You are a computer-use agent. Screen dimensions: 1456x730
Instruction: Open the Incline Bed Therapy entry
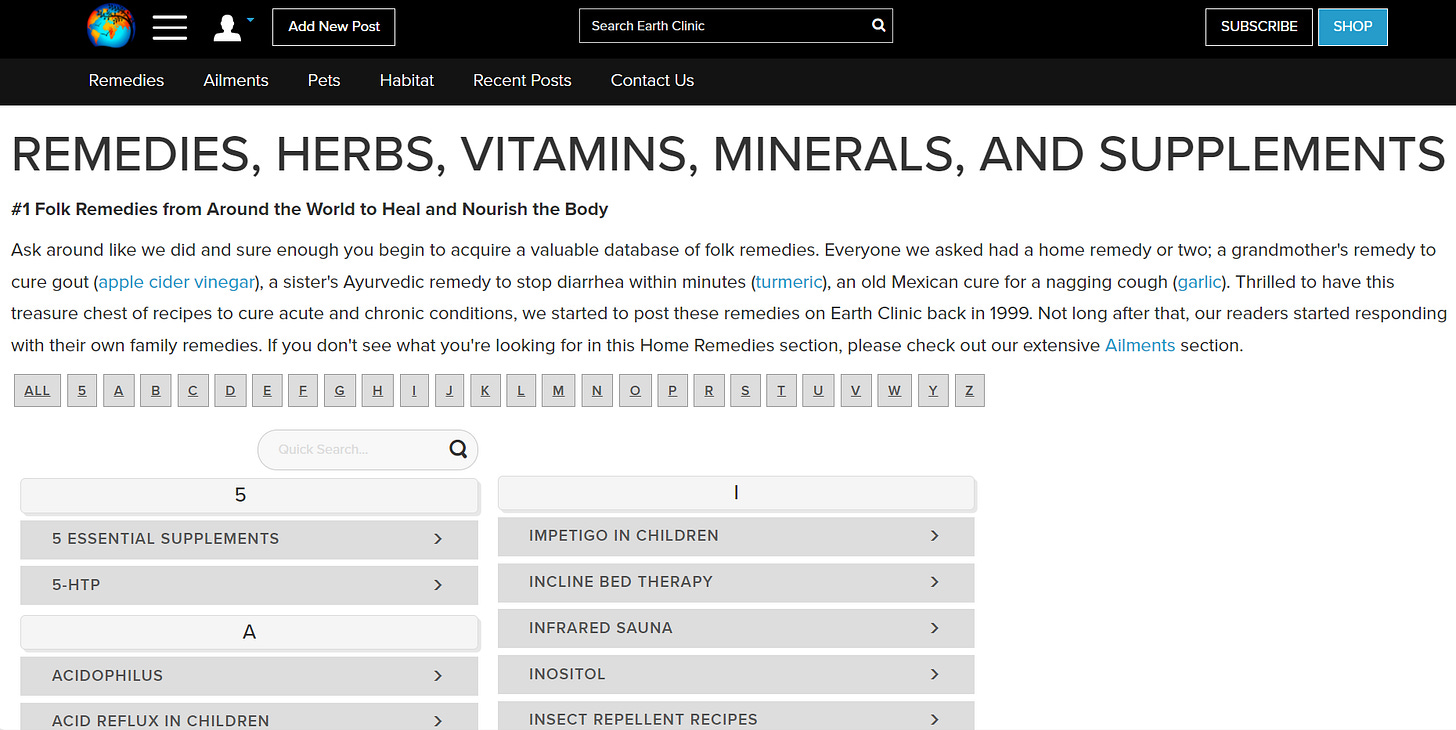[x=736, y=582]
